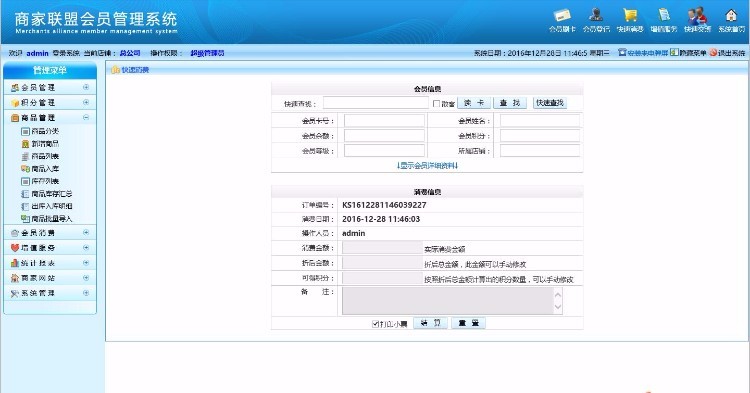Collapse the 商品管理 menu section
750x393 pixels.
(x=86, y=117)
